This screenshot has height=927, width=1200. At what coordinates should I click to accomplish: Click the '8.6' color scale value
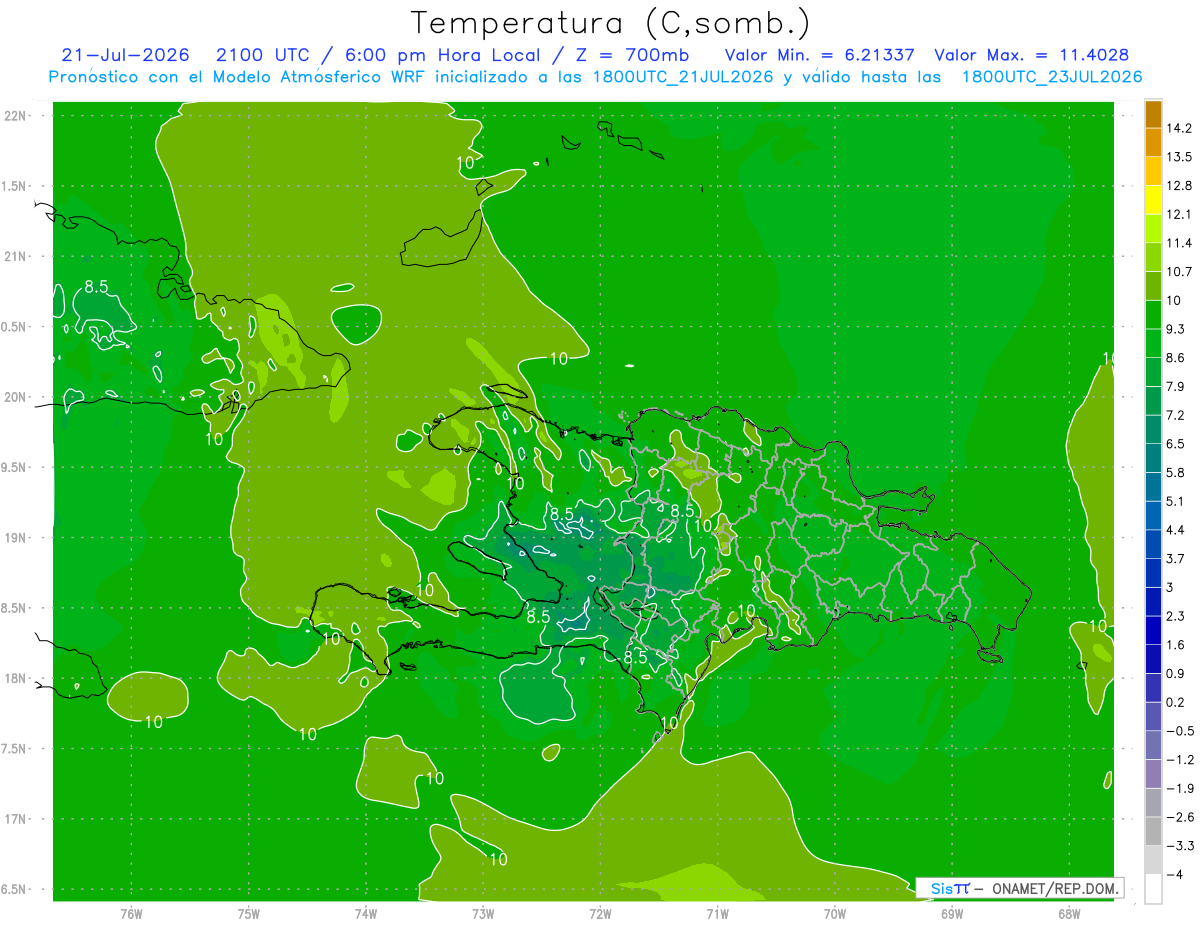[x=1175, y=358]
